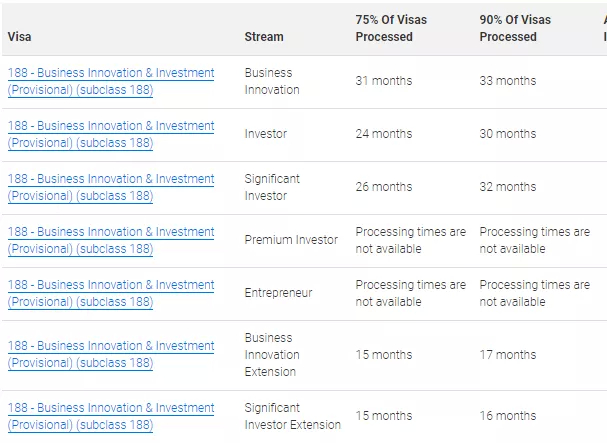
Task: Select the 31 months cell
Action: tap(384, 81)
